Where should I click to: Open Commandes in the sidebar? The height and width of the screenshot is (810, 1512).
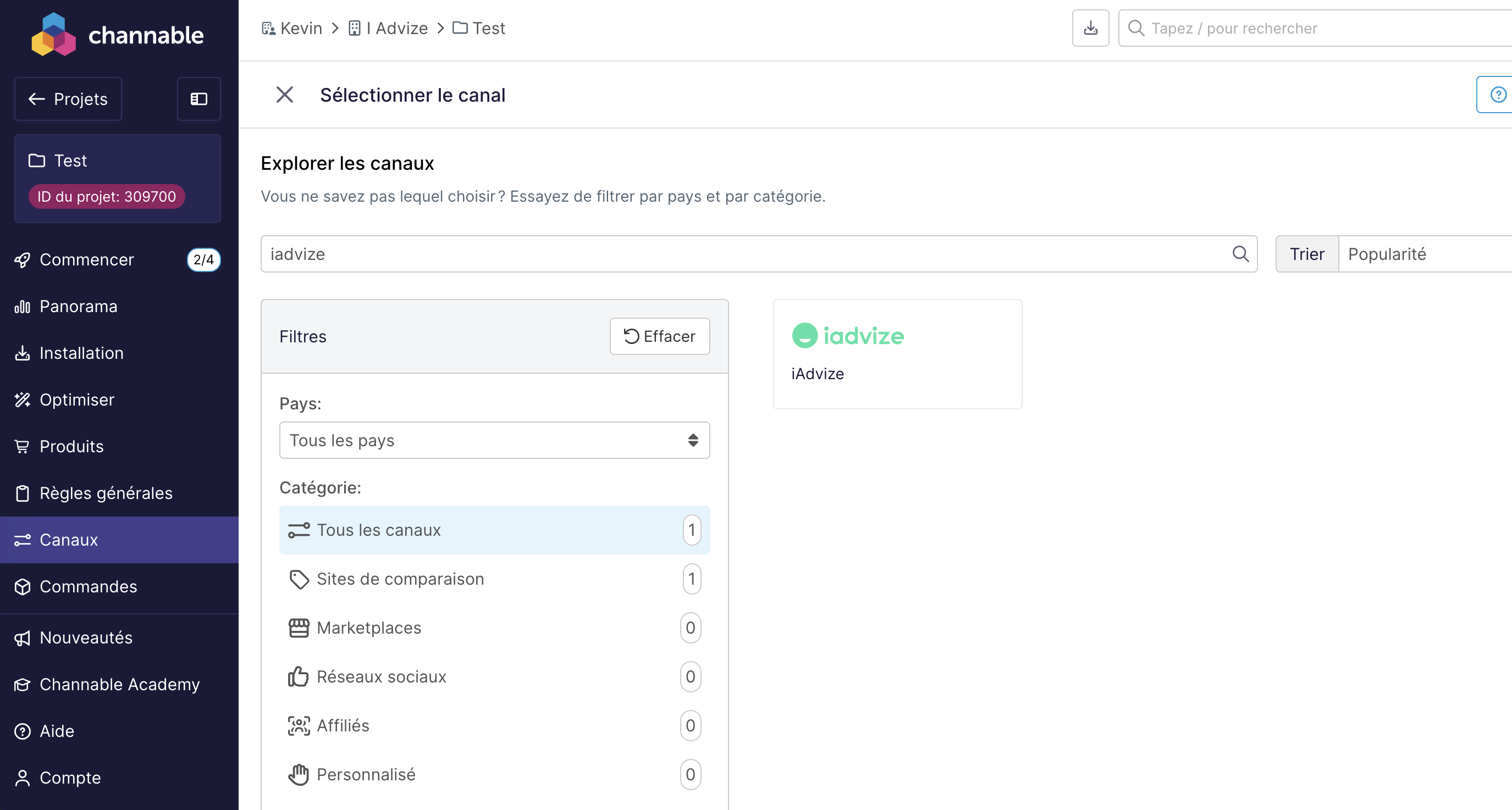[88, 586]
